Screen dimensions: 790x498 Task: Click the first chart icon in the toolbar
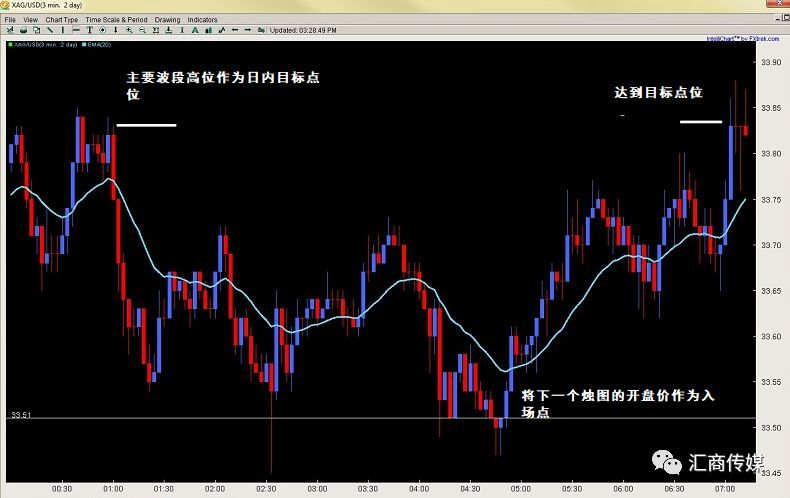pyautogui.click(x=10, y=30)
